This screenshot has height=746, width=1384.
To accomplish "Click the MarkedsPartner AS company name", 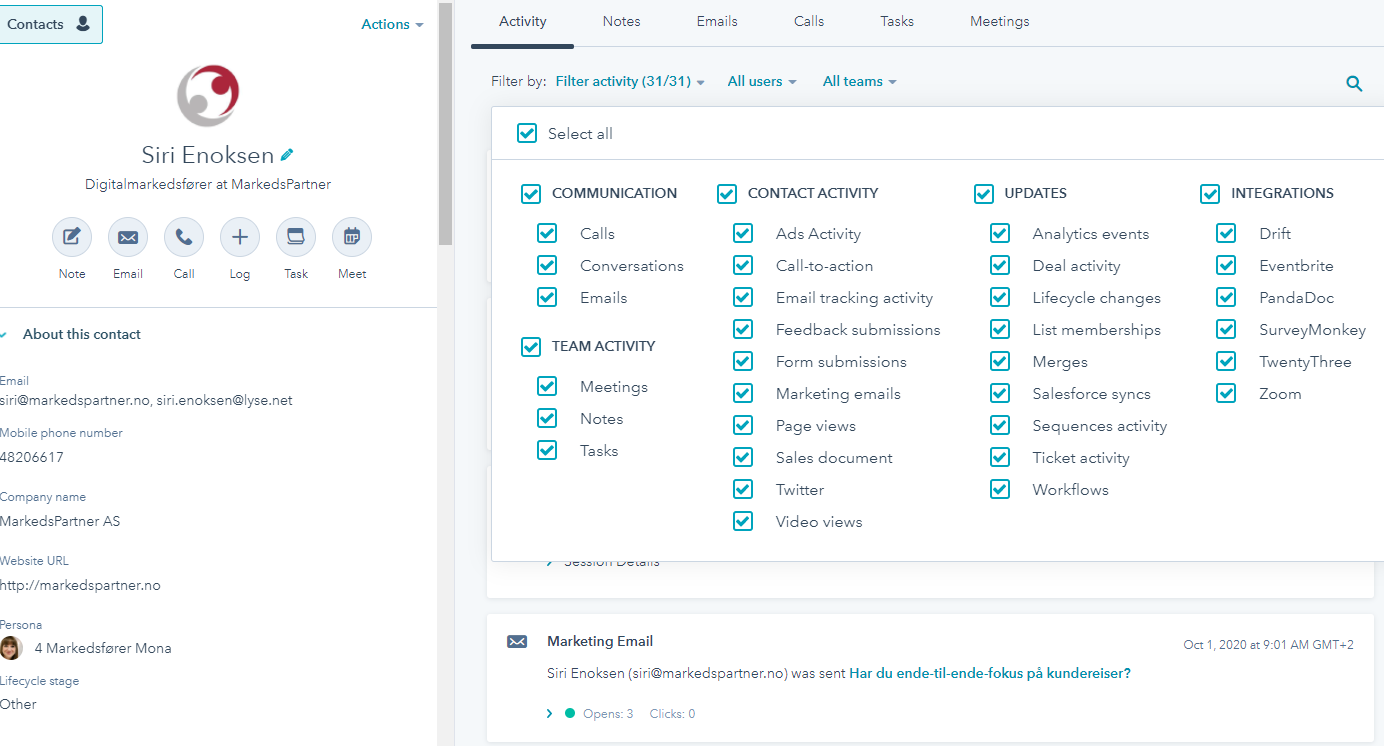I will 60,521.
